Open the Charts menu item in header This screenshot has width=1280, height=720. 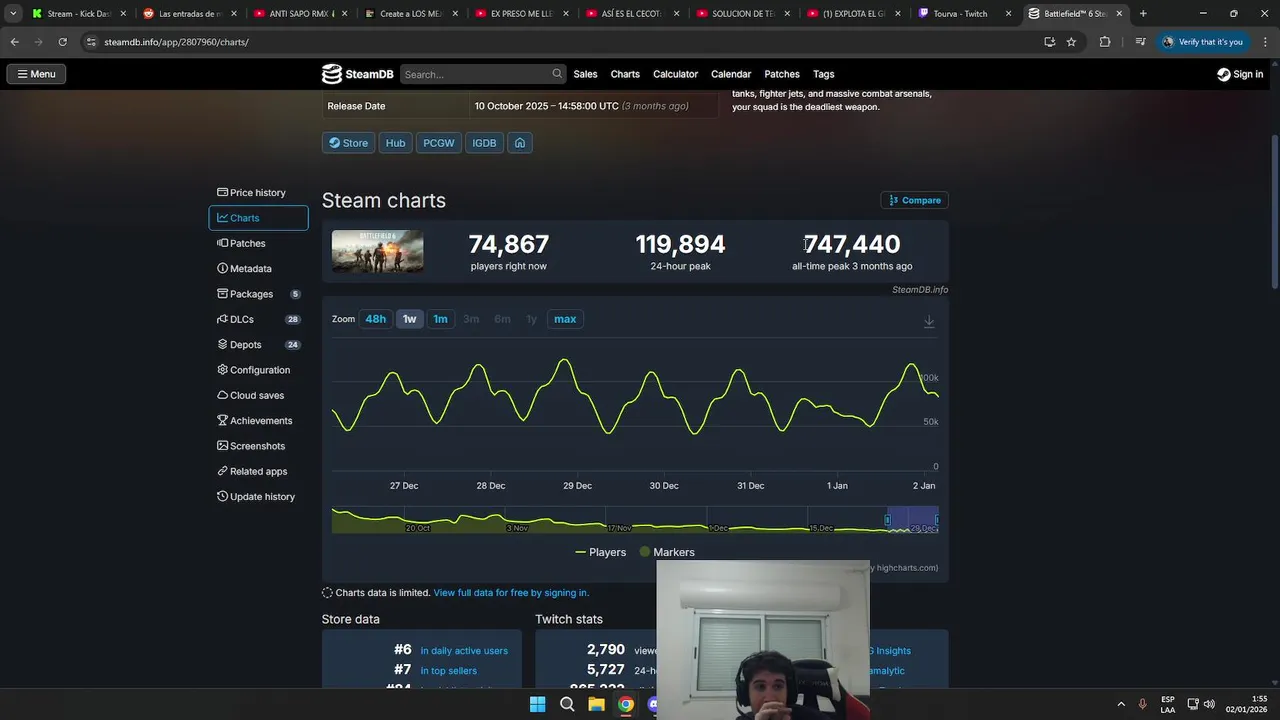(625, 74)
